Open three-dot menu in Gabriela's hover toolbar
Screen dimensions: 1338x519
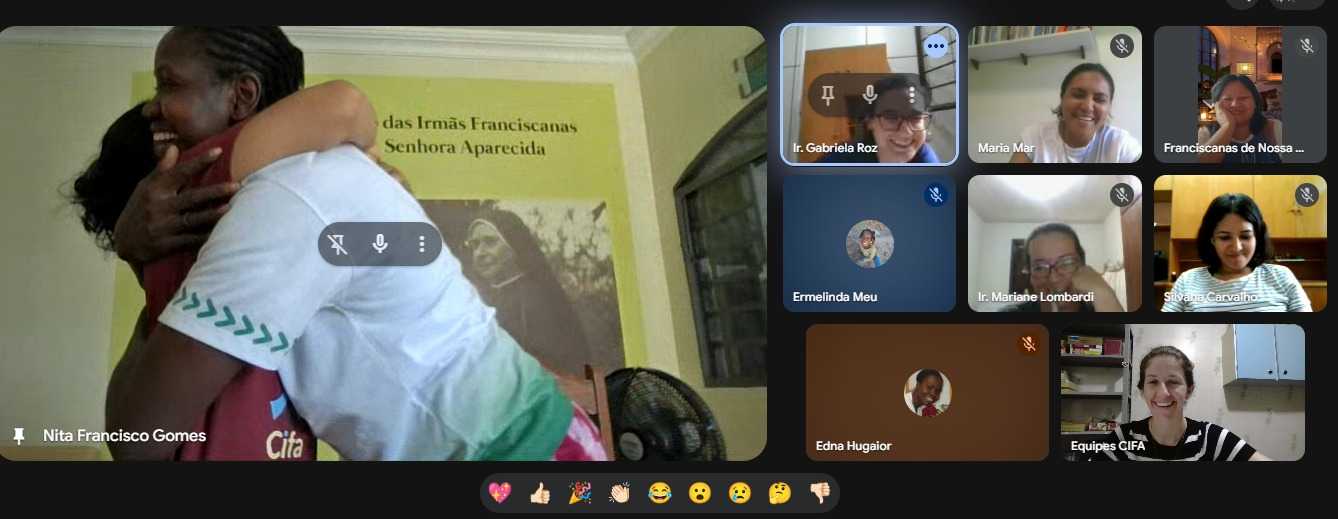click(911, 95)
